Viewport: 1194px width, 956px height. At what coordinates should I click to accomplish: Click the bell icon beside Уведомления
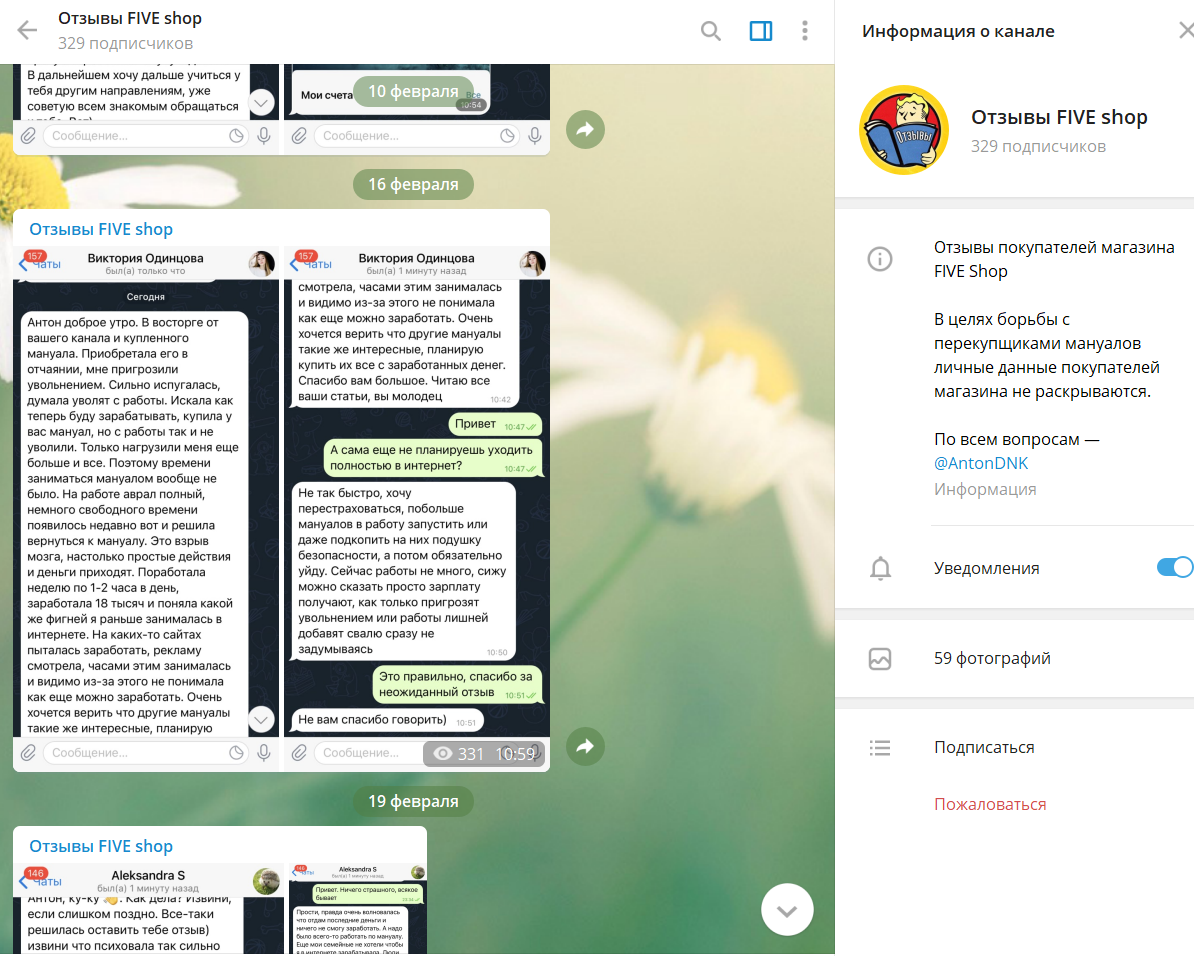click(880, 568)
